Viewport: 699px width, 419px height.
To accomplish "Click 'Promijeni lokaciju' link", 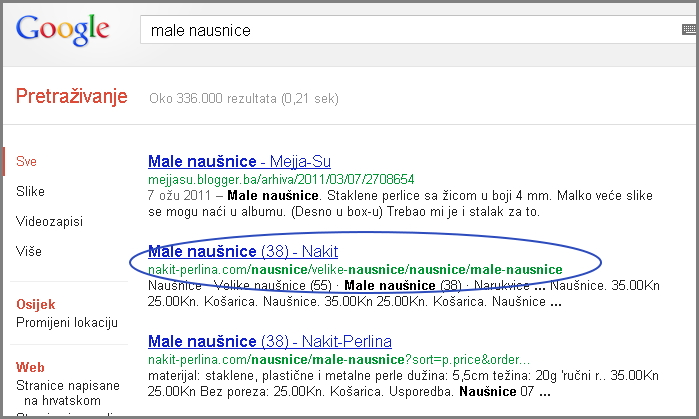I will coord(67,322).
